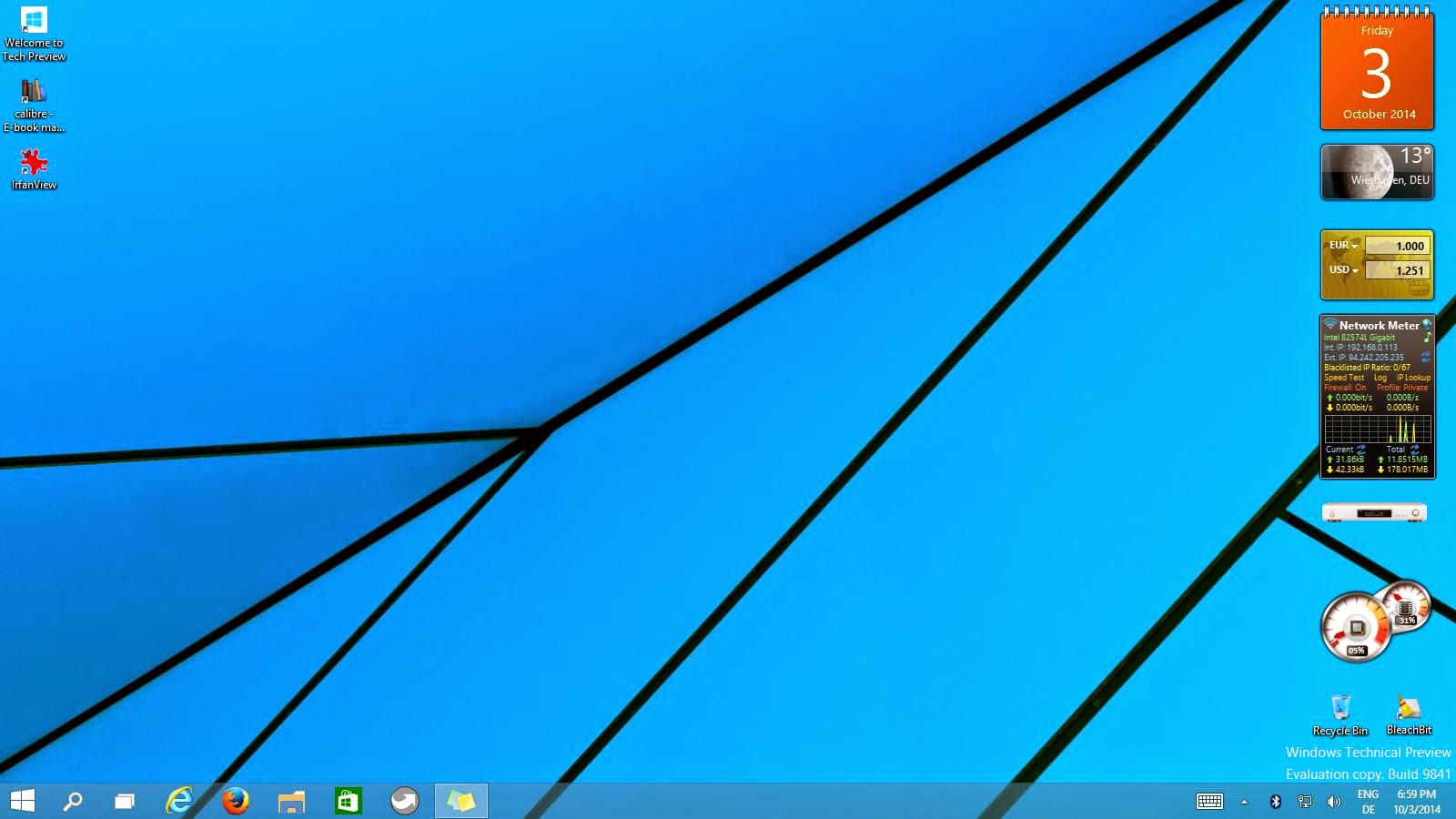Screen dimensions: 1456x819
Task: Expand the EUR currency dropdown
Action: click(1353, 246)
